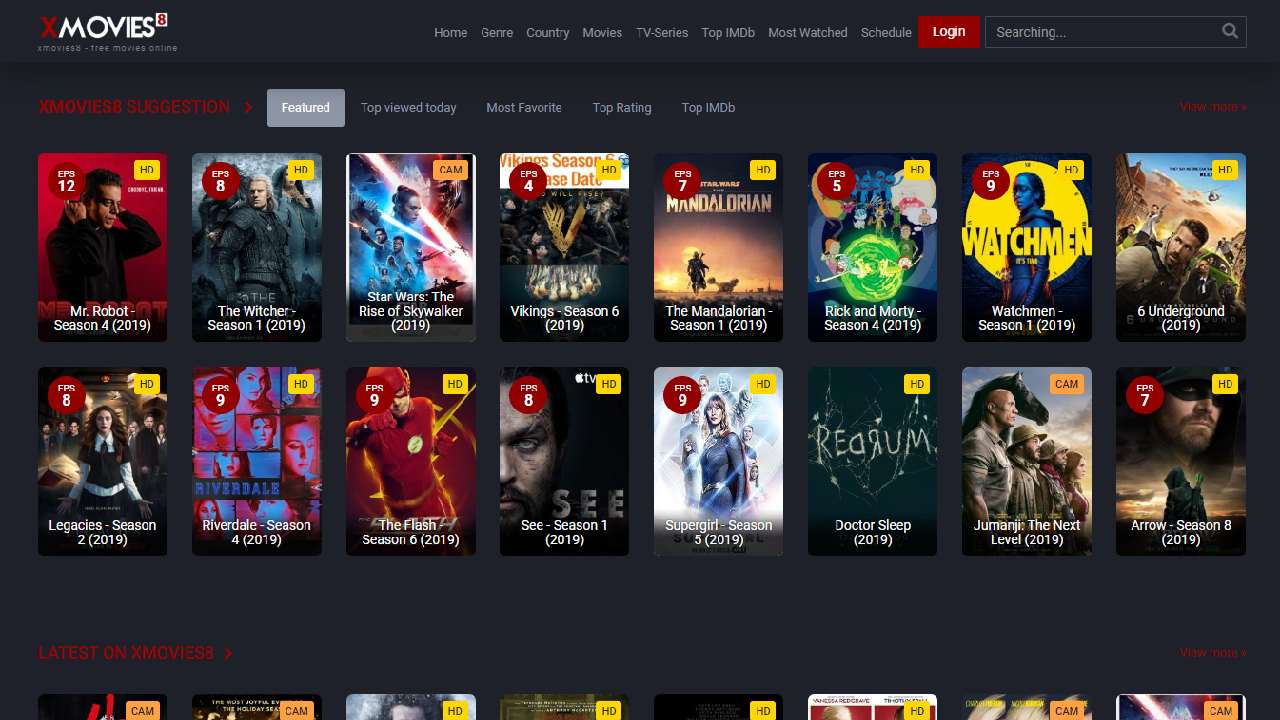The height and width of the screenshot is (720, 1280).
Task: Click the EPS 7 badge on Arrow poster
Action: click(x=1144, y=395)
